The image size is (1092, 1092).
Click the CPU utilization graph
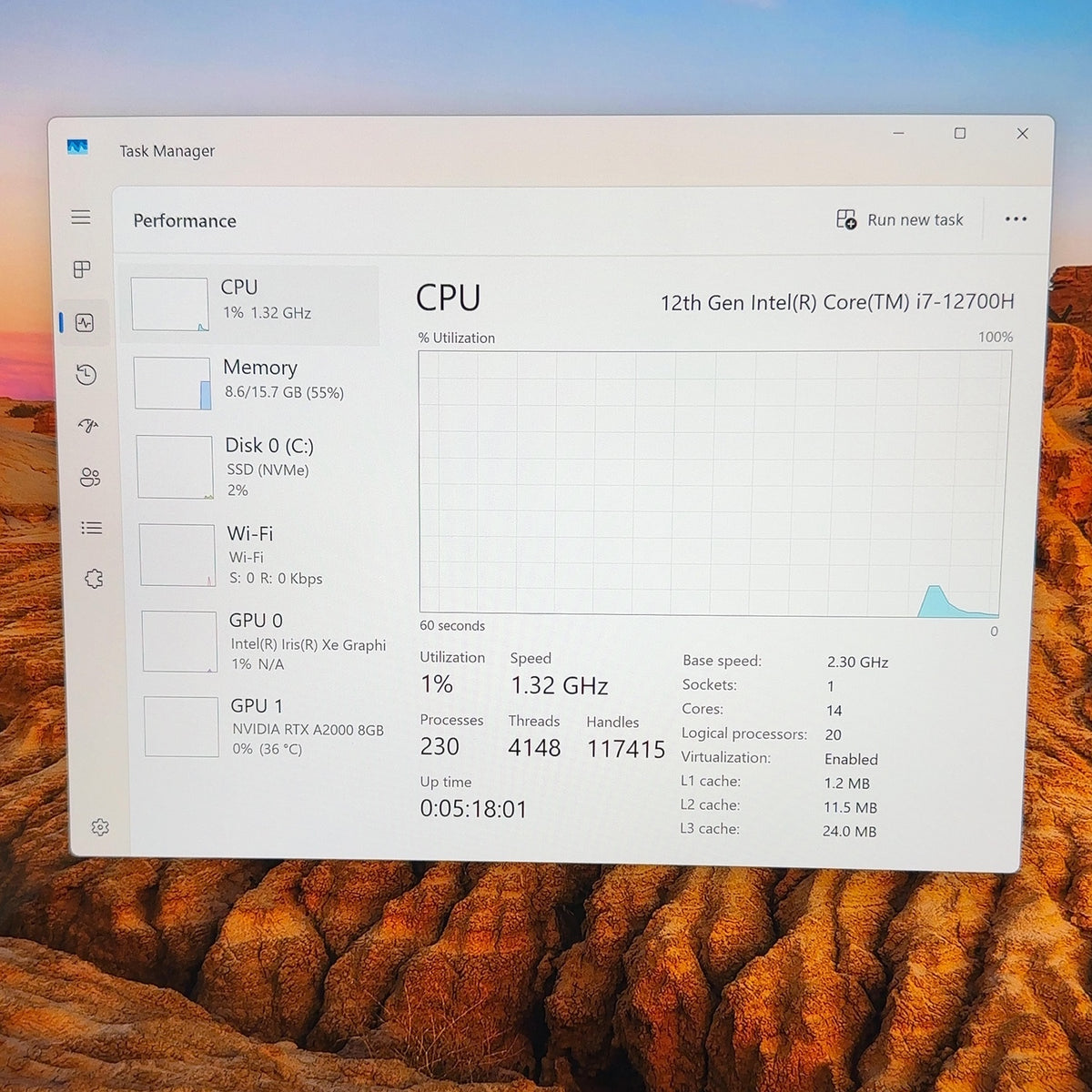713,482
